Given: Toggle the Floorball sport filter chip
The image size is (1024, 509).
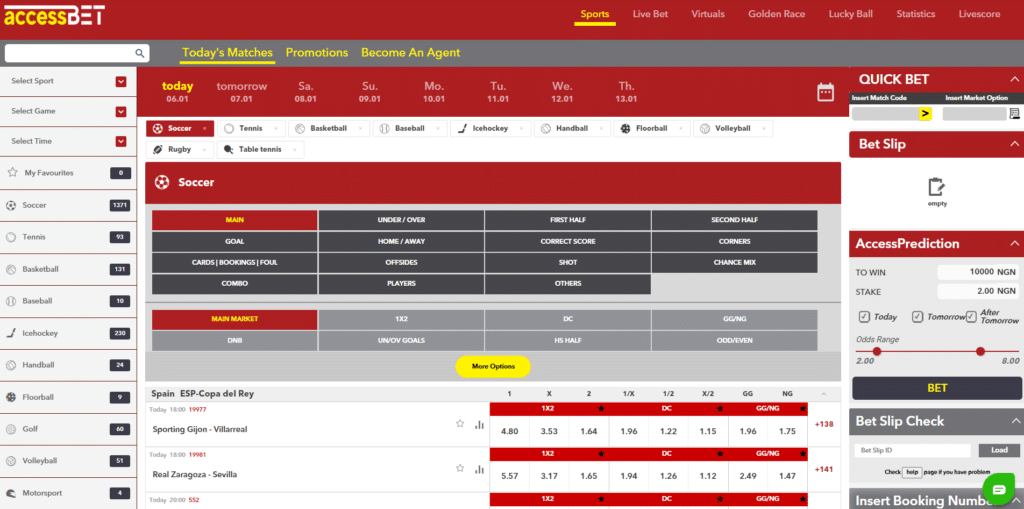Looking at the screenshot, I should click(x=652, y=129).
